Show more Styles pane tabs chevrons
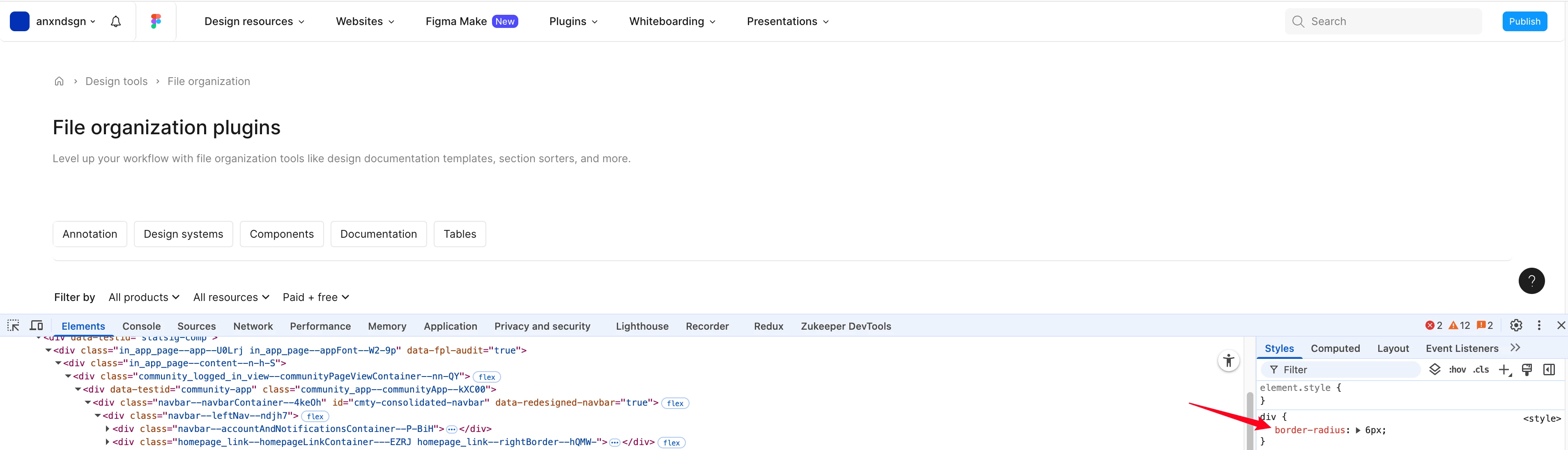Image resolution: width=1568 pixels, height=450 pixels. tap(1515, 348)
